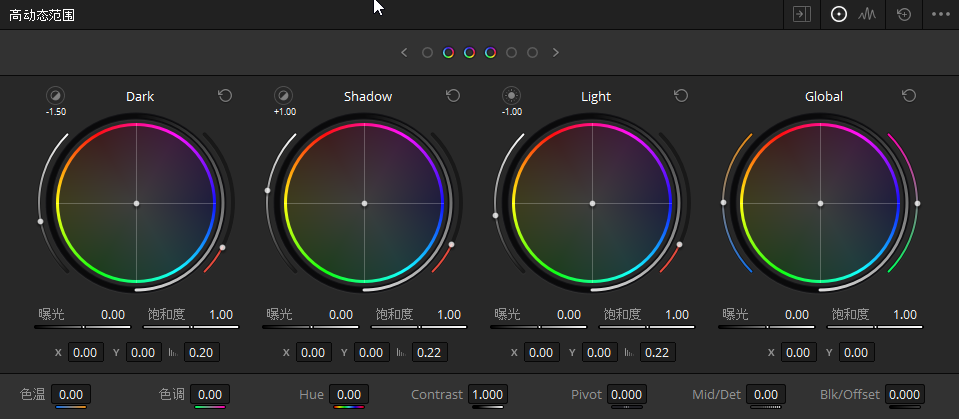Reset the Dark color wheel
This screenshot has height=419, width=959.
coord(225,95)
